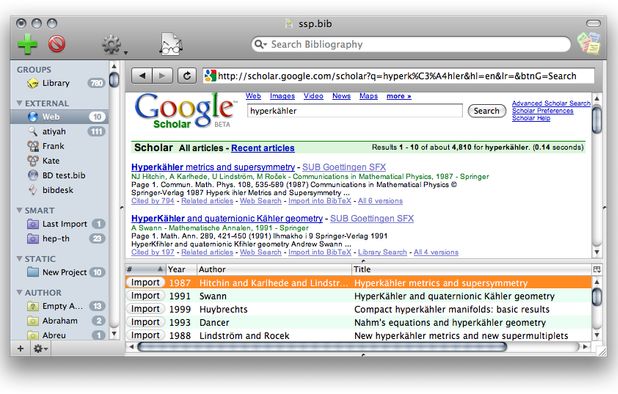
Task: Open the Recent articles link
Action: (262, 148)
